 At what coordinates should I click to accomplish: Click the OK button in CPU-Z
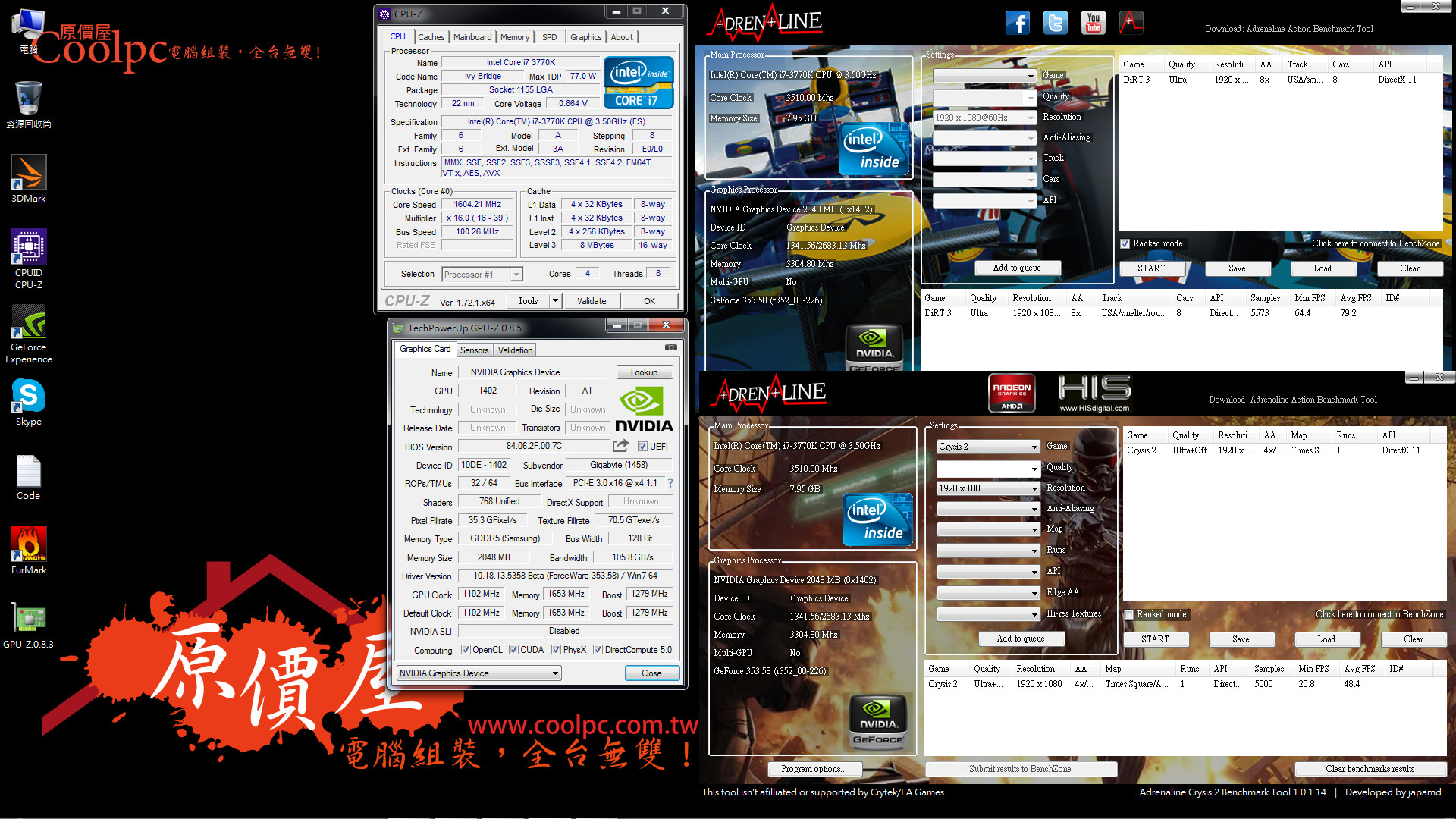(x=649, y=301)
